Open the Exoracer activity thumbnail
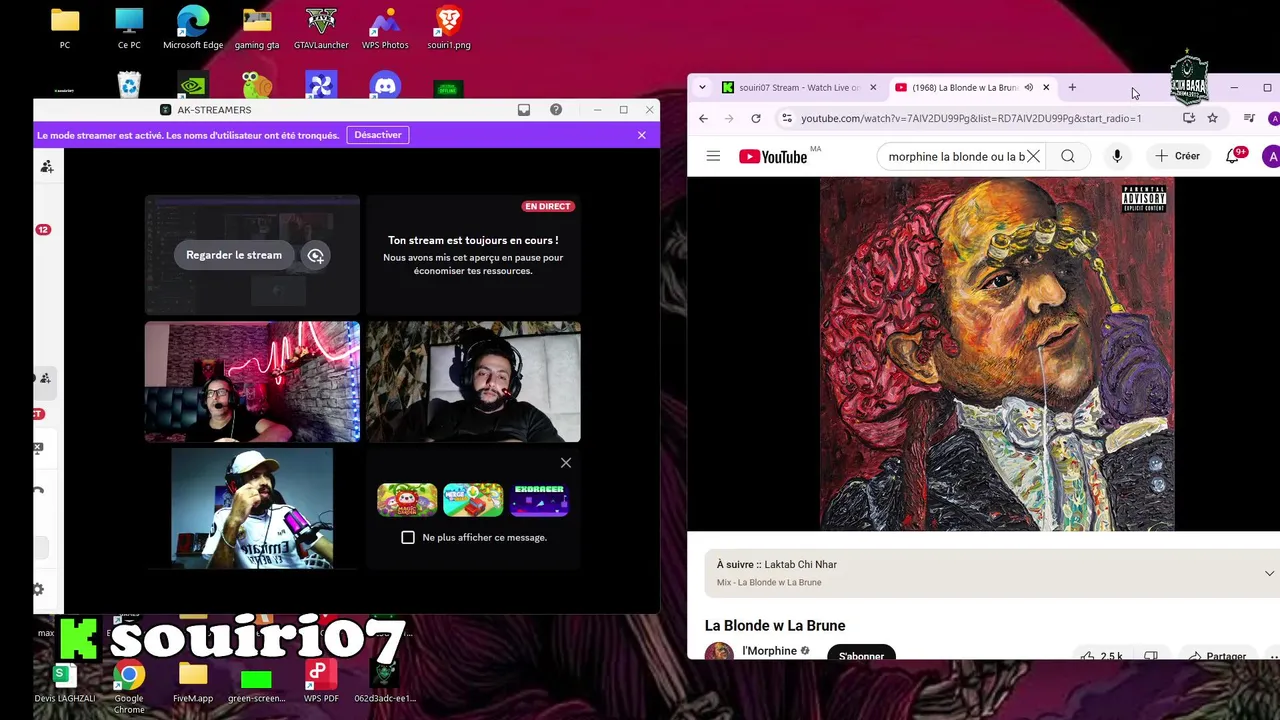Viewport: 1280px width, 720px height. 539,500
